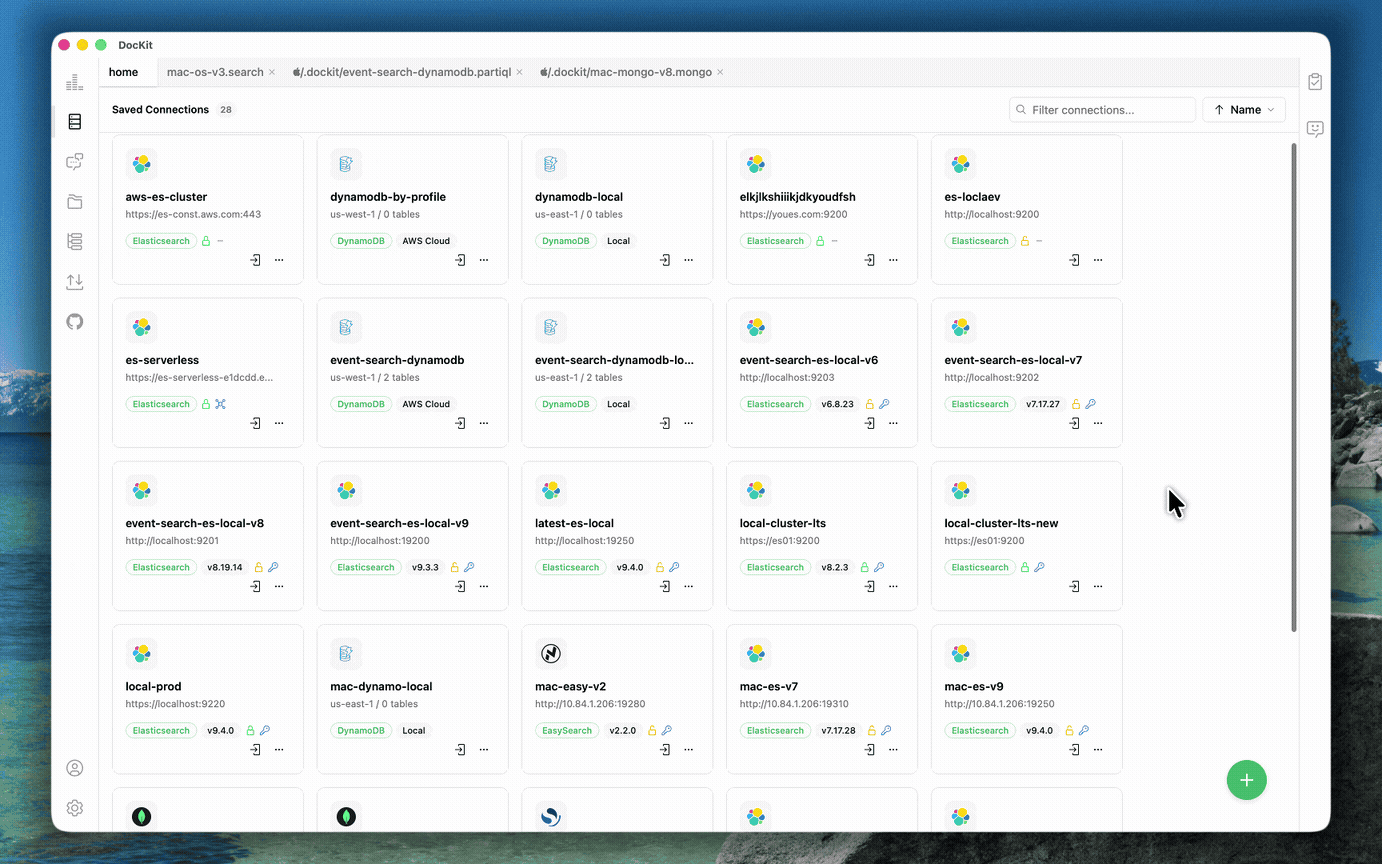Open more options for mac-dynamo-local card
The width and height of the screenshot is (1382, 864).
484,749
